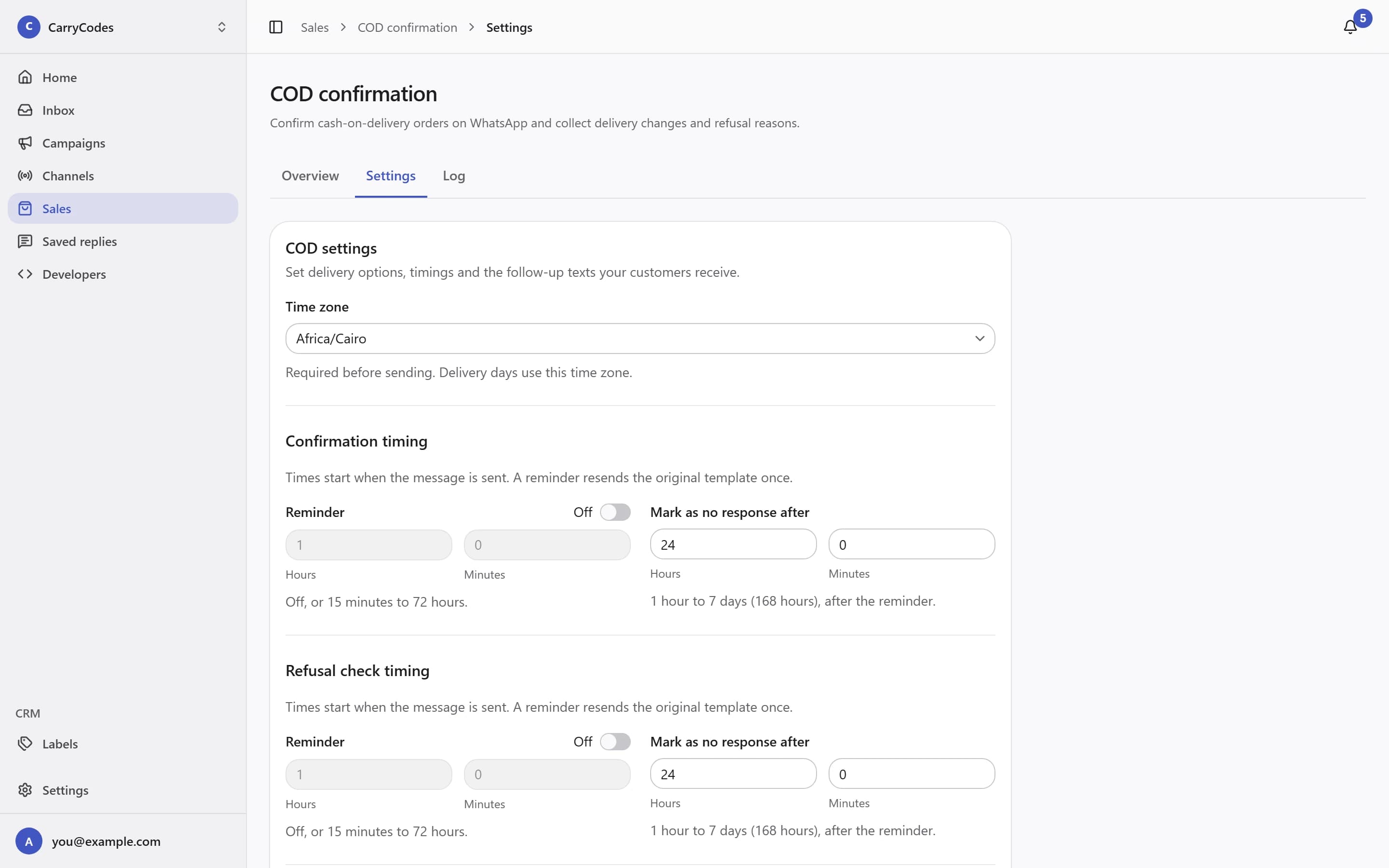Click the Settings breadcrumb current page
The image size is (1389, 868).
[x=509, y=27]
